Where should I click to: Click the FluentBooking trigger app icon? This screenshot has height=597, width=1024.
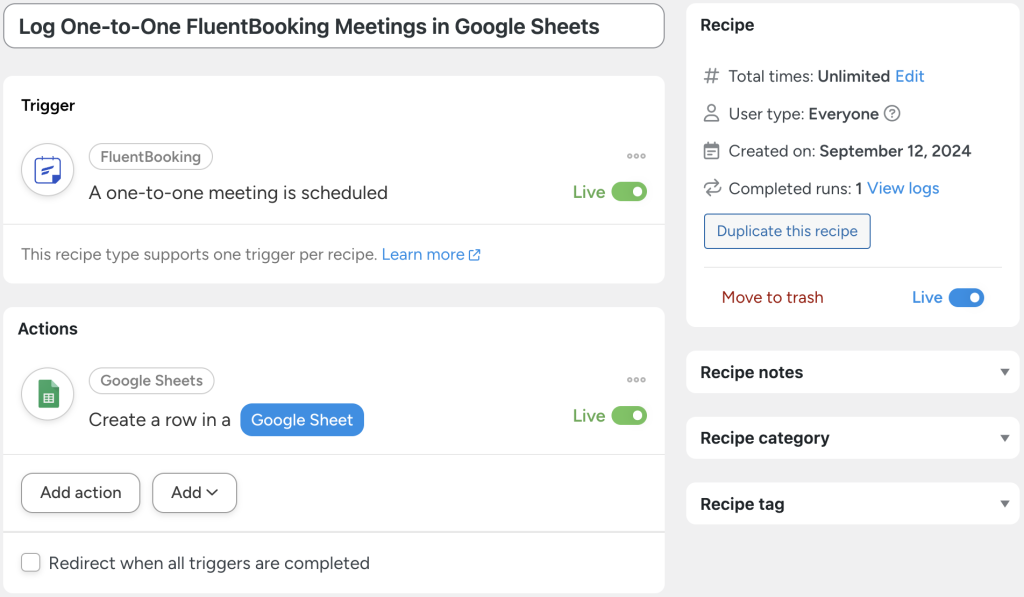(x=46, y=170)
